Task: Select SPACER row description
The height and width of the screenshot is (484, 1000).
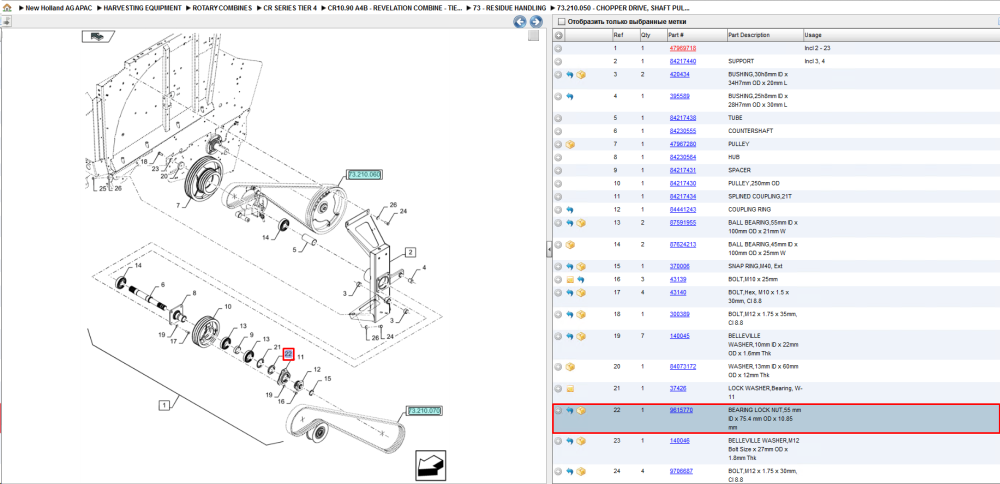Action: coord(740,170)
